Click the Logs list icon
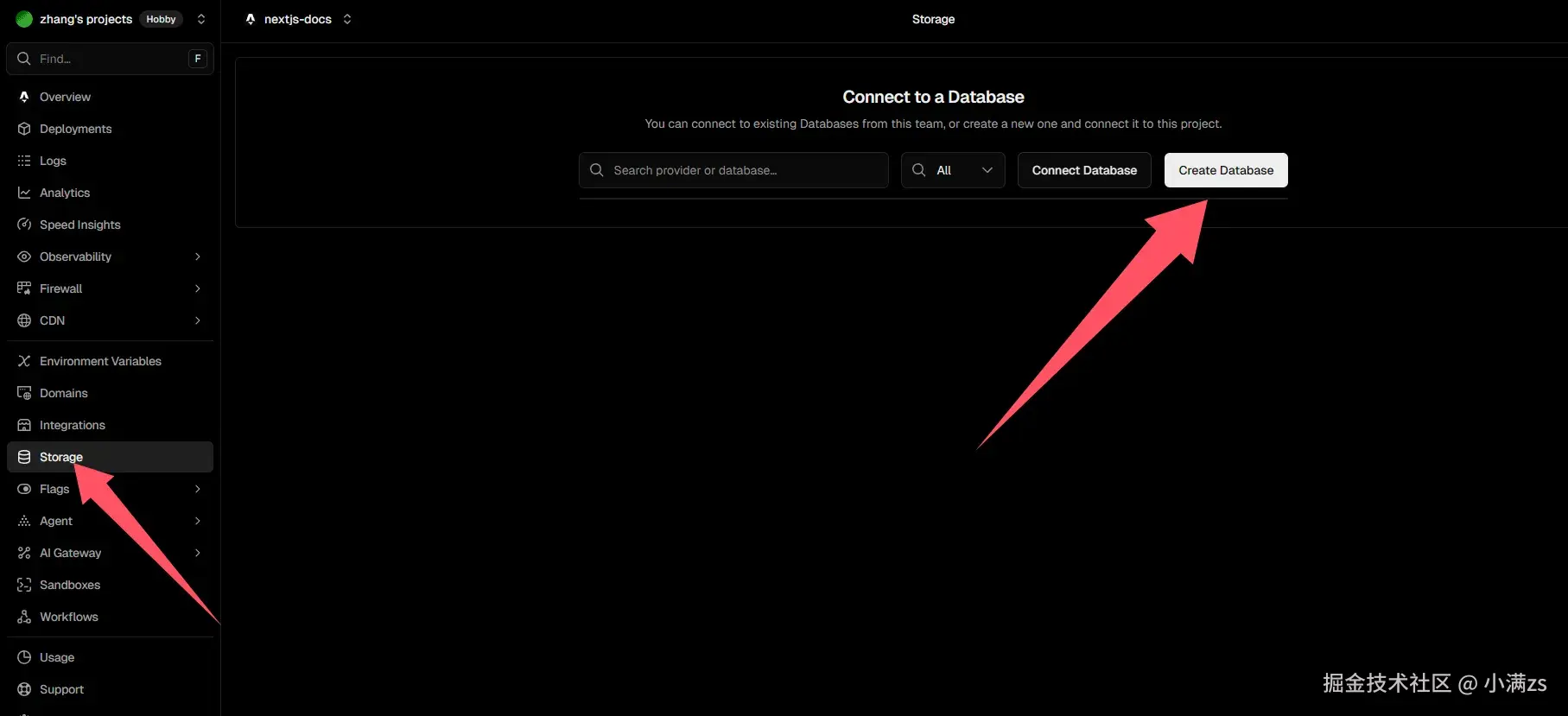This screenshot has height=716, width=1568. pyautogui.click(x=24, y=161)
